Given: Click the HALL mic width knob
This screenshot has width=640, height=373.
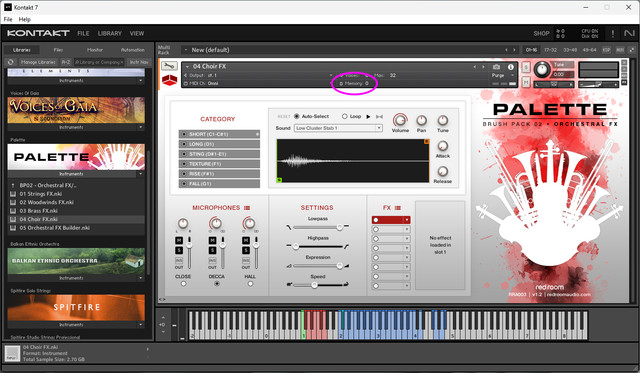Looking at the screenshot, I should (x=249, y=223).
